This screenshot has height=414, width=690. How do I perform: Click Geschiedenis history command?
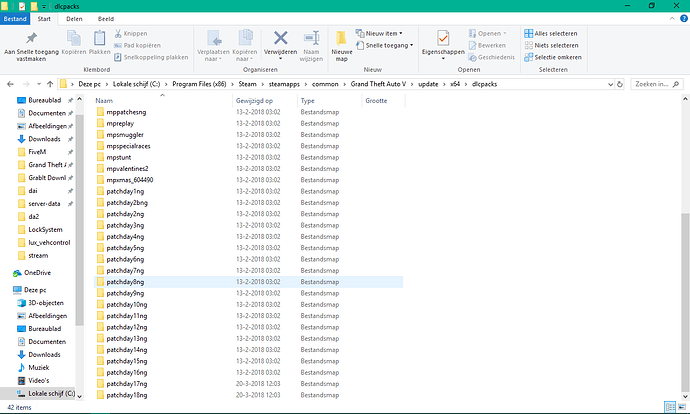[492, 57]
